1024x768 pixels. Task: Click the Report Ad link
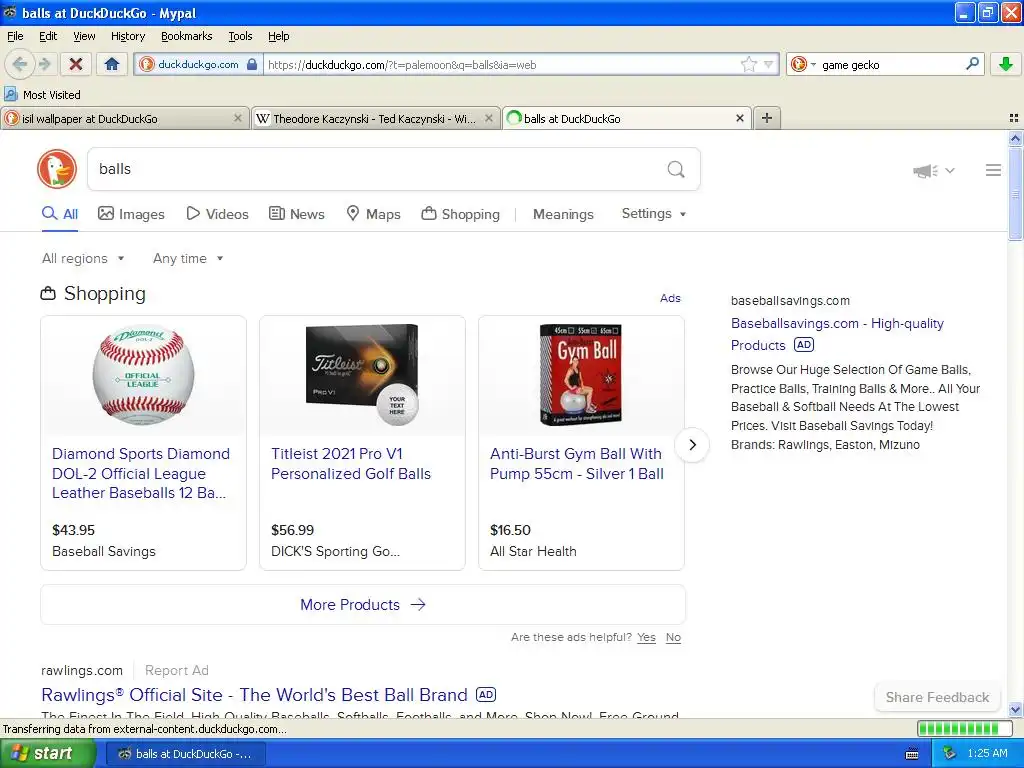click(176, 670)
